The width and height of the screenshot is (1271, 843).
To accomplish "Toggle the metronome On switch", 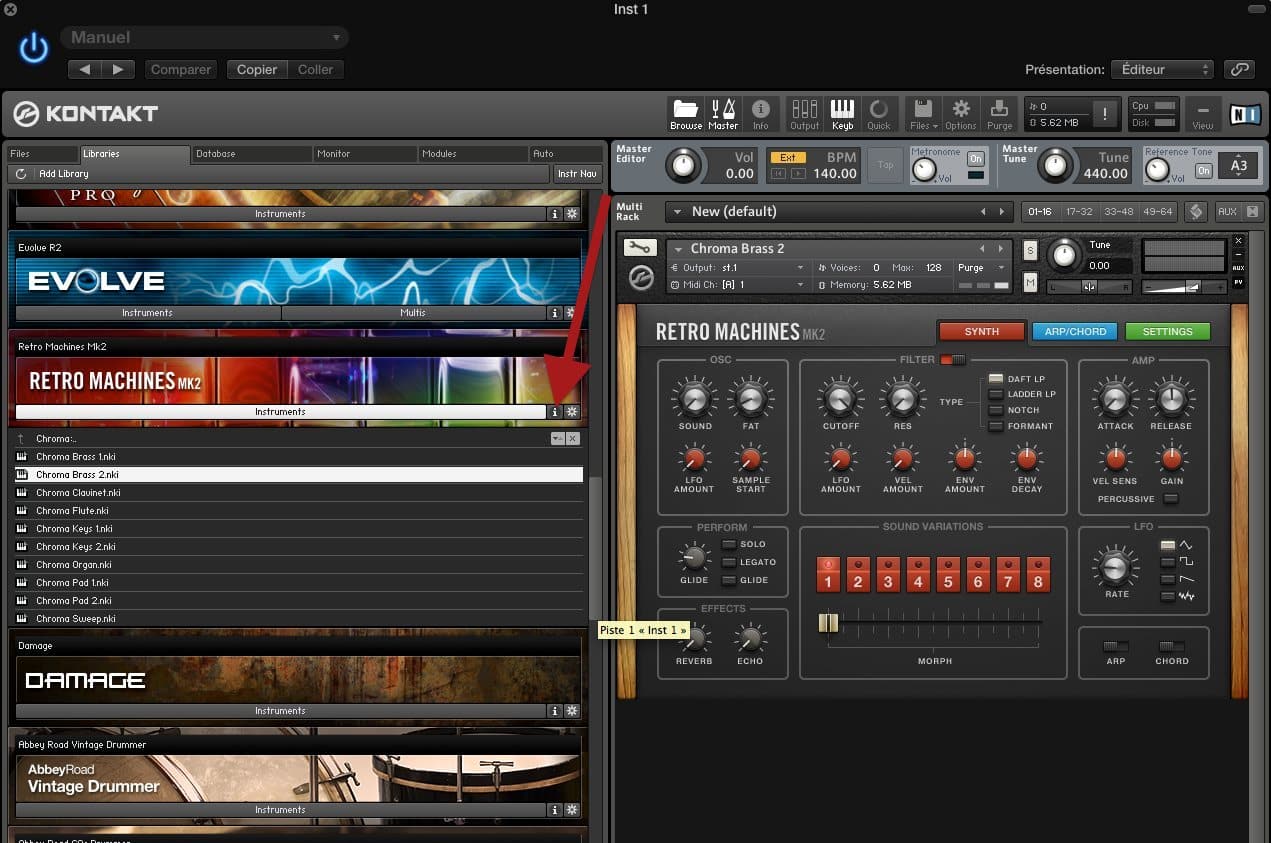I will pos(976,159).
